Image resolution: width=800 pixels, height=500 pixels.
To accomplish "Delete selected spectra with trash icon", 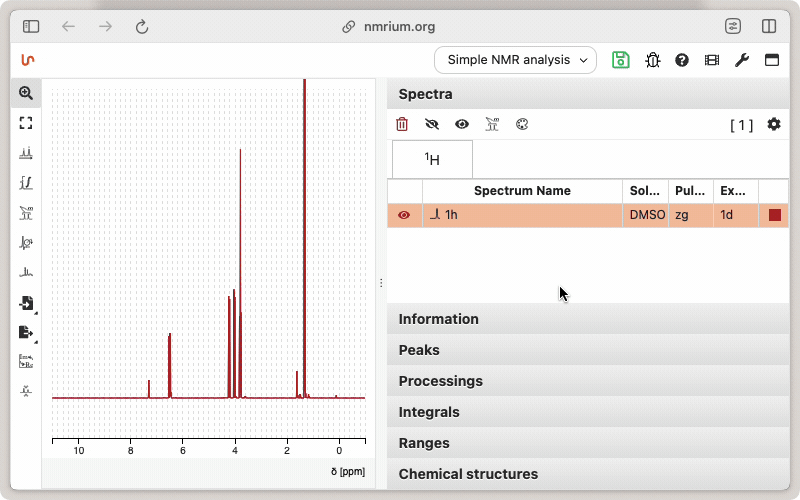I will (402, 125).
